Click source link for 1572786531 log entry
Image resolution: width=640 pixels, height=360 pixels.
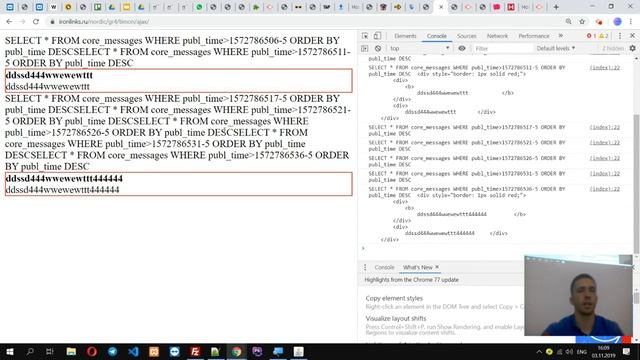604,173
